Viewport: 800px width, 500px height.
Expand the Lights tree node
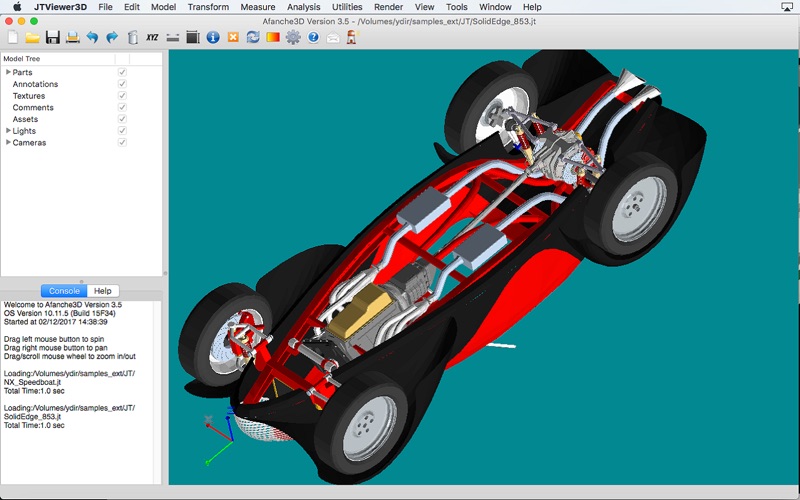point(8,131)
